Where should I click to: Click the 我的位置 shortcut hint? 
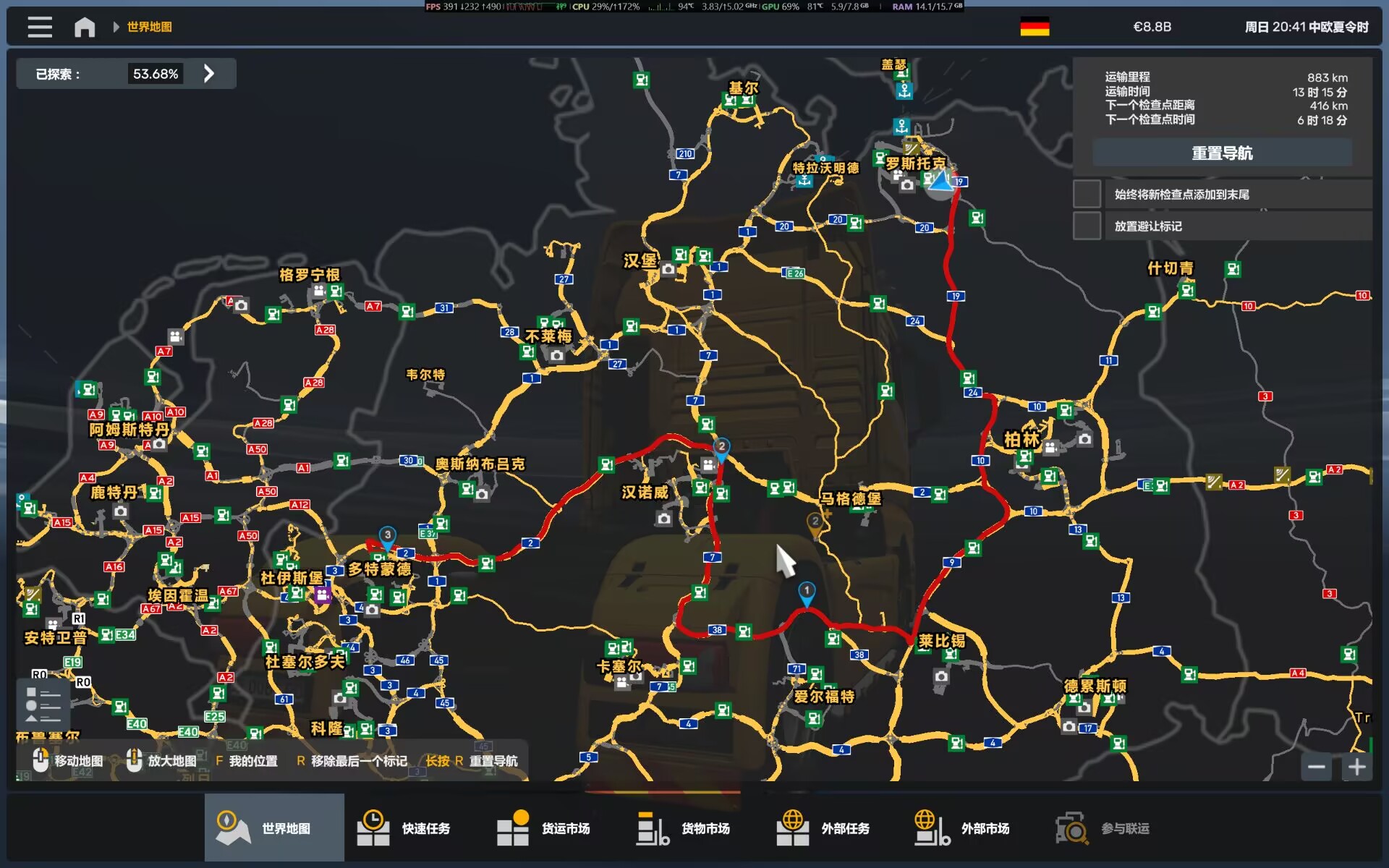pos(247,761)
